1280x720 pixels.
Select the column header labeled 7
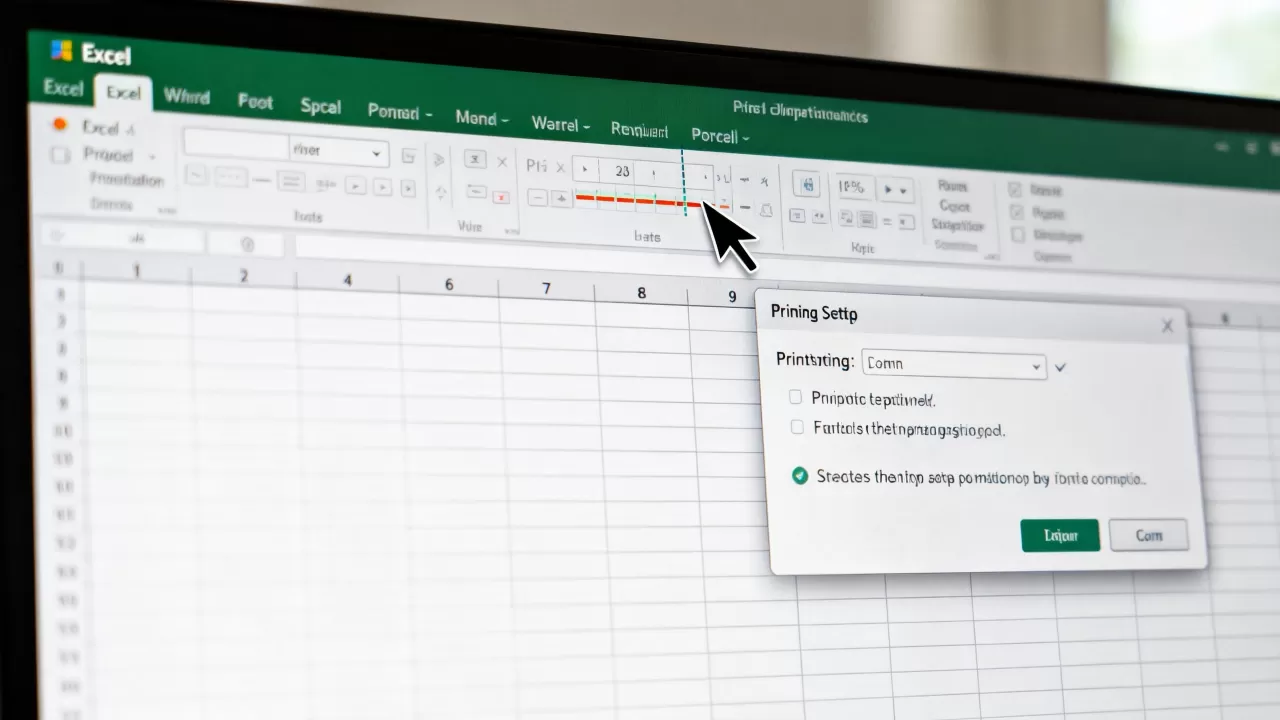(546, 289)
